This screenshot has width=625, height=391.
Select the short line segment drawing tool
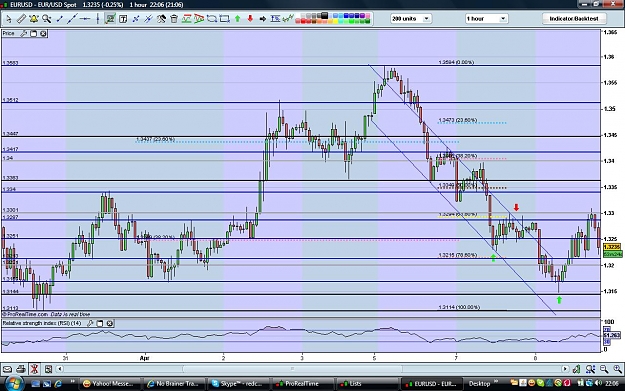click(59, 19)
